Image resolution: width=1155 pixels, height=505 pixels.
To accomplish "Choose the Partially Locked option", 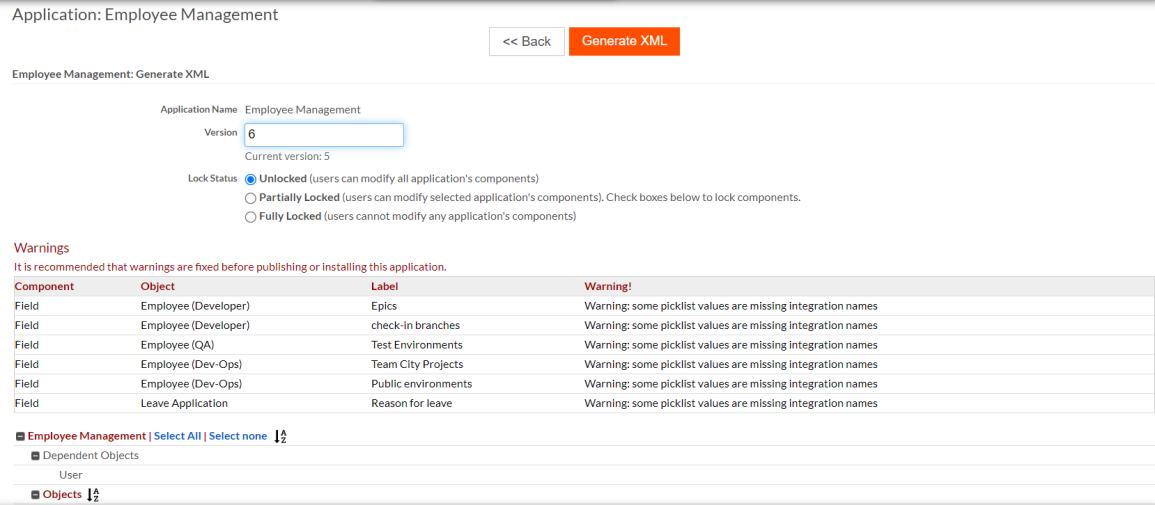I will [251, 198].
